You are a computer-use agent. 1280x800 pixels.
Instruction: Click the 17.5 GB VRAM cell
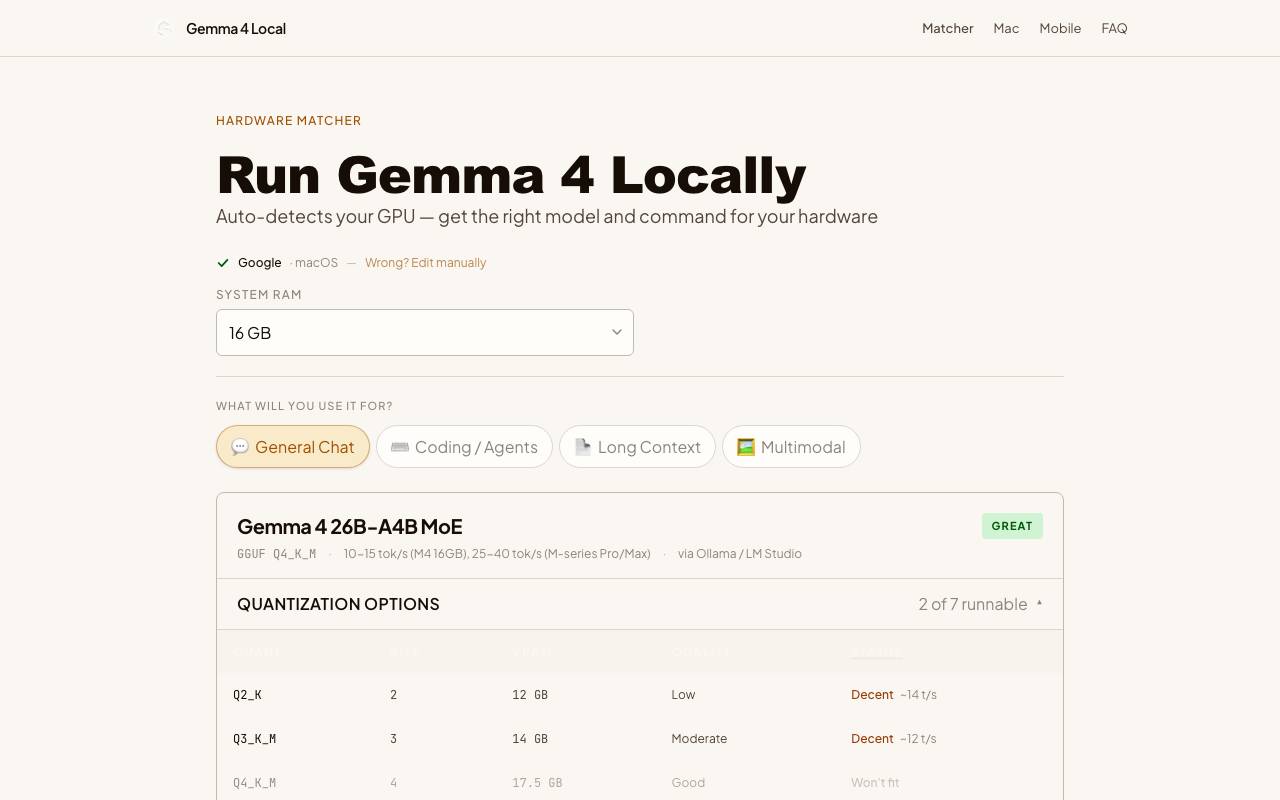537,783
